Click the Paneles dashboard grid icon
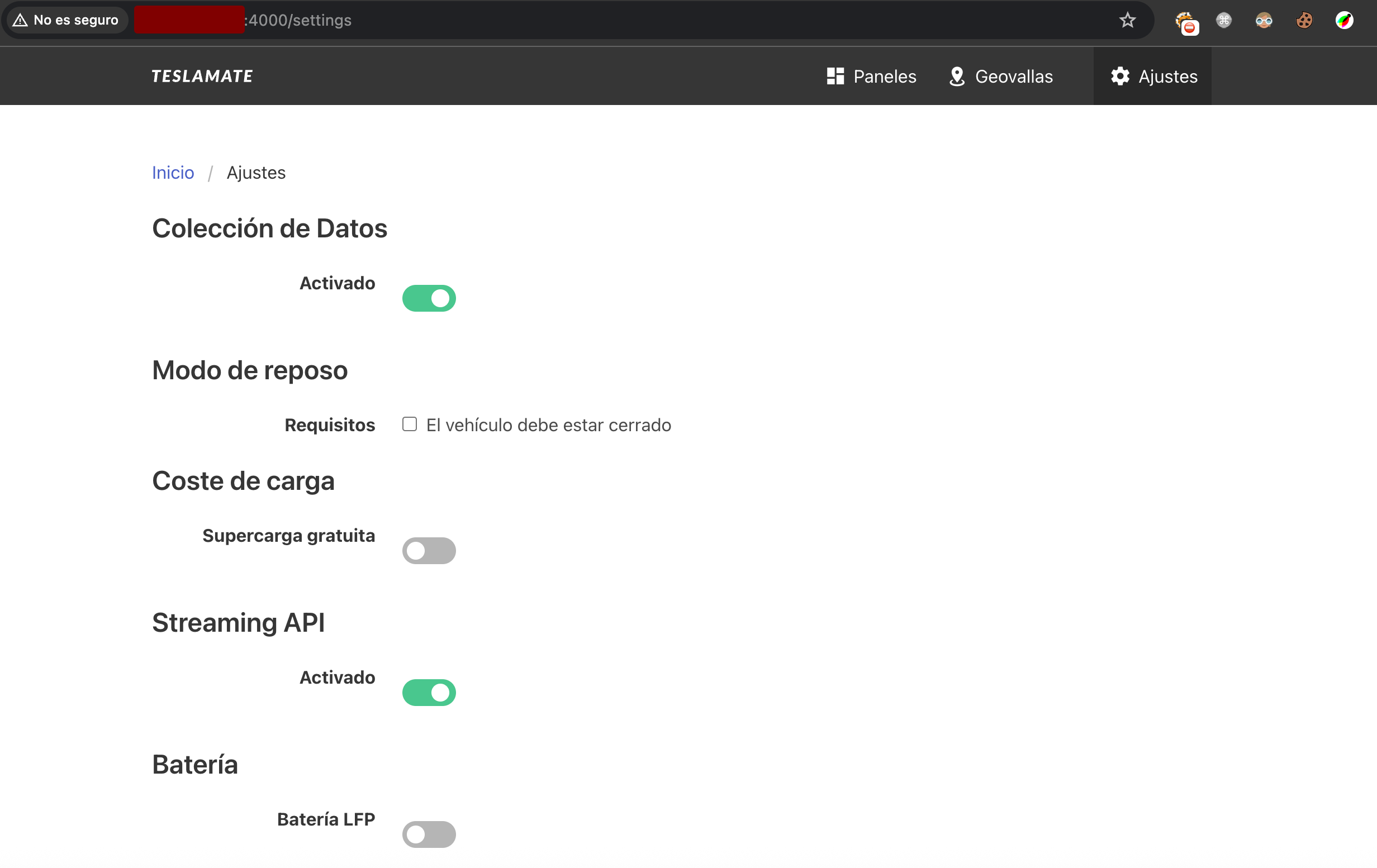The height and width of the screenshot is (868, 1377). 835,76
